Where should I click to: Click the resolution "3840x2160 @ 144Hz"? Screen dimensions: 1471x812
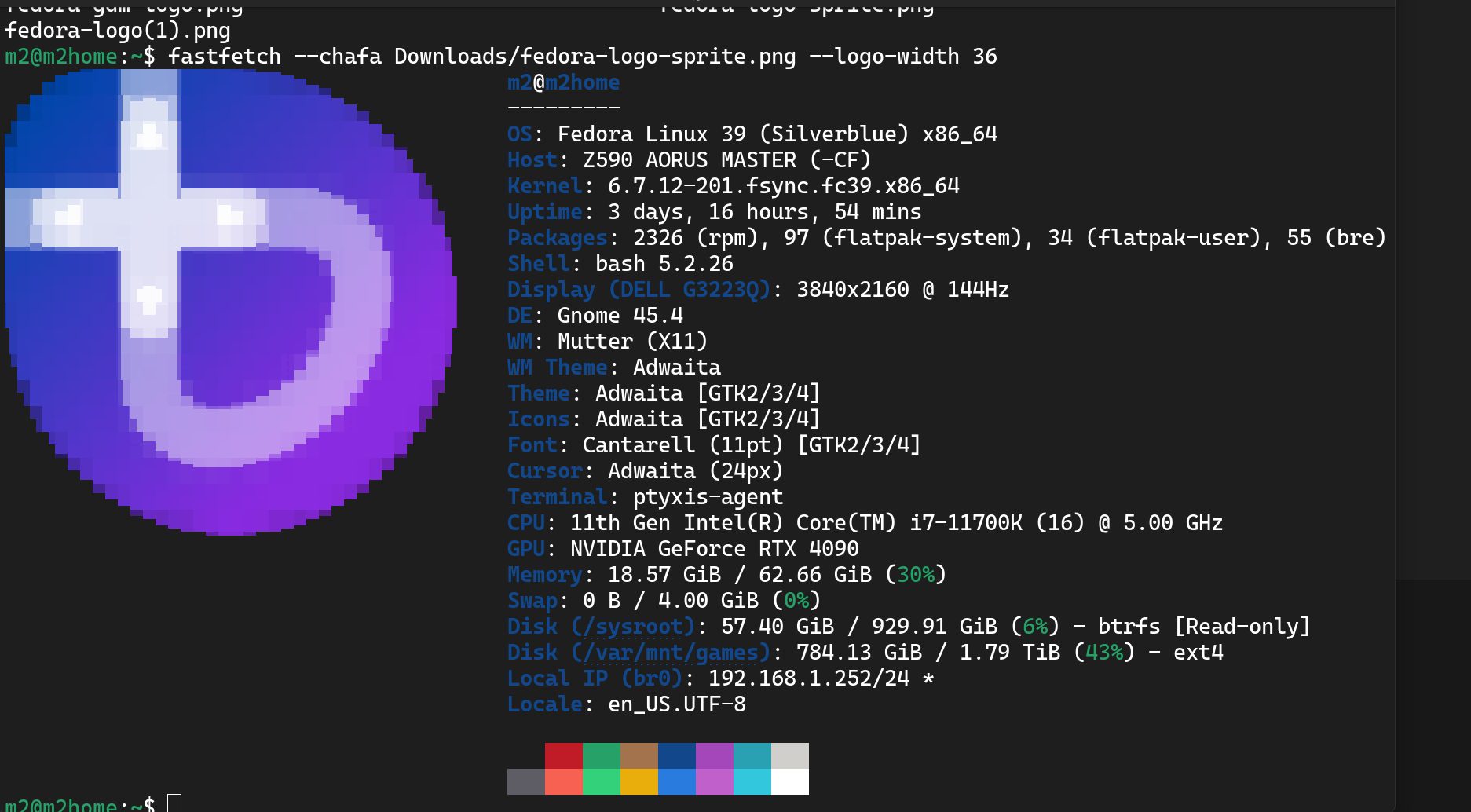(x=903, y=290)
